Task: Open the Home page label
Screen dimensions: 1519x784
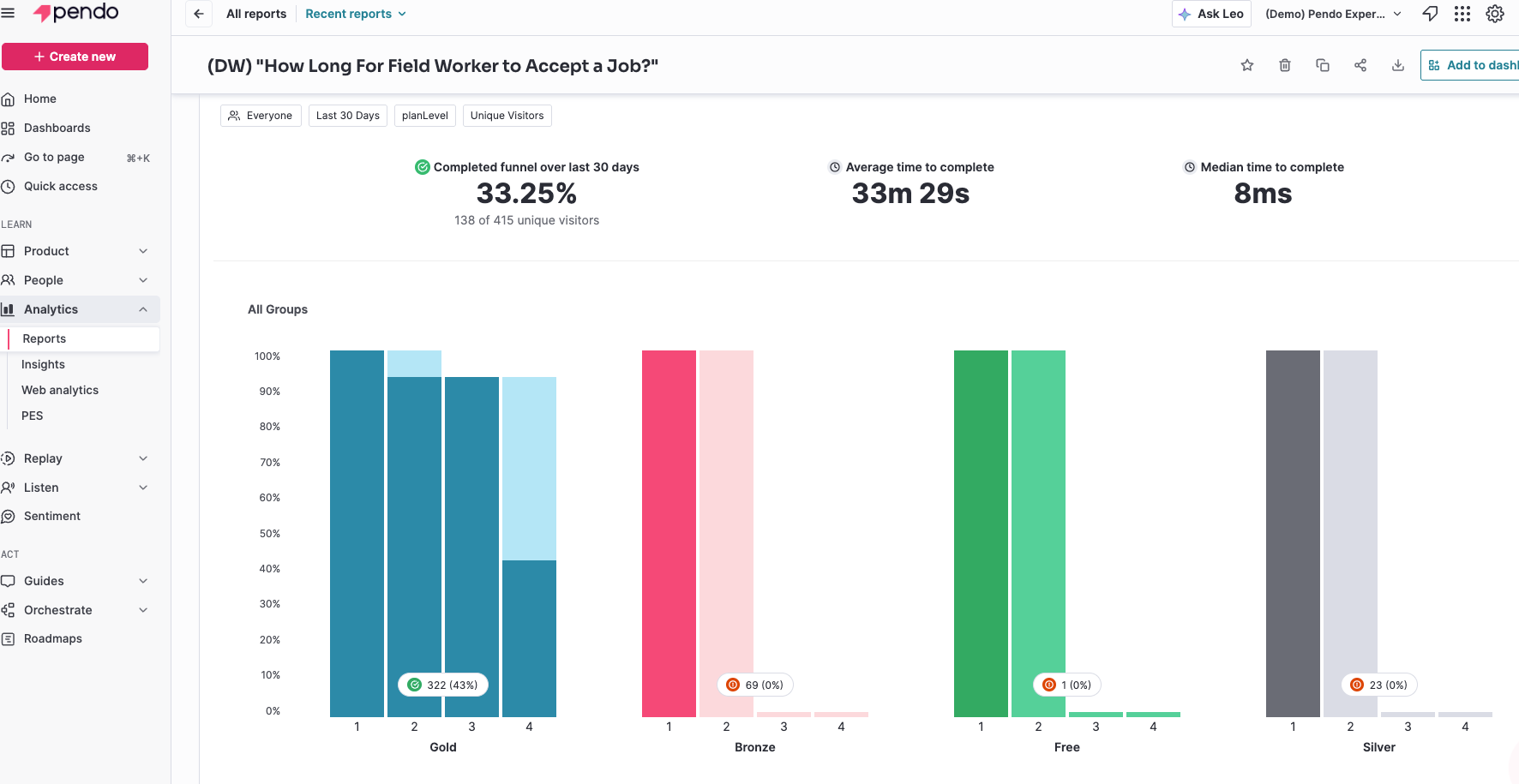Action: pos(40,99)
